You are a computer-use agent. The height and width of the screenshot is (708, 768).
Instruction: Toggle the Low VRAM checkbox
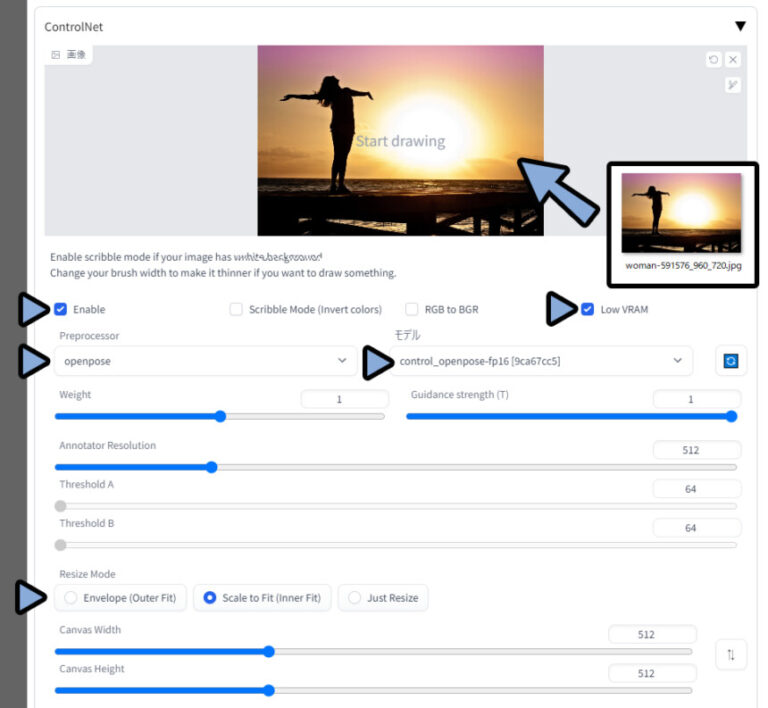tap(587, 310)
